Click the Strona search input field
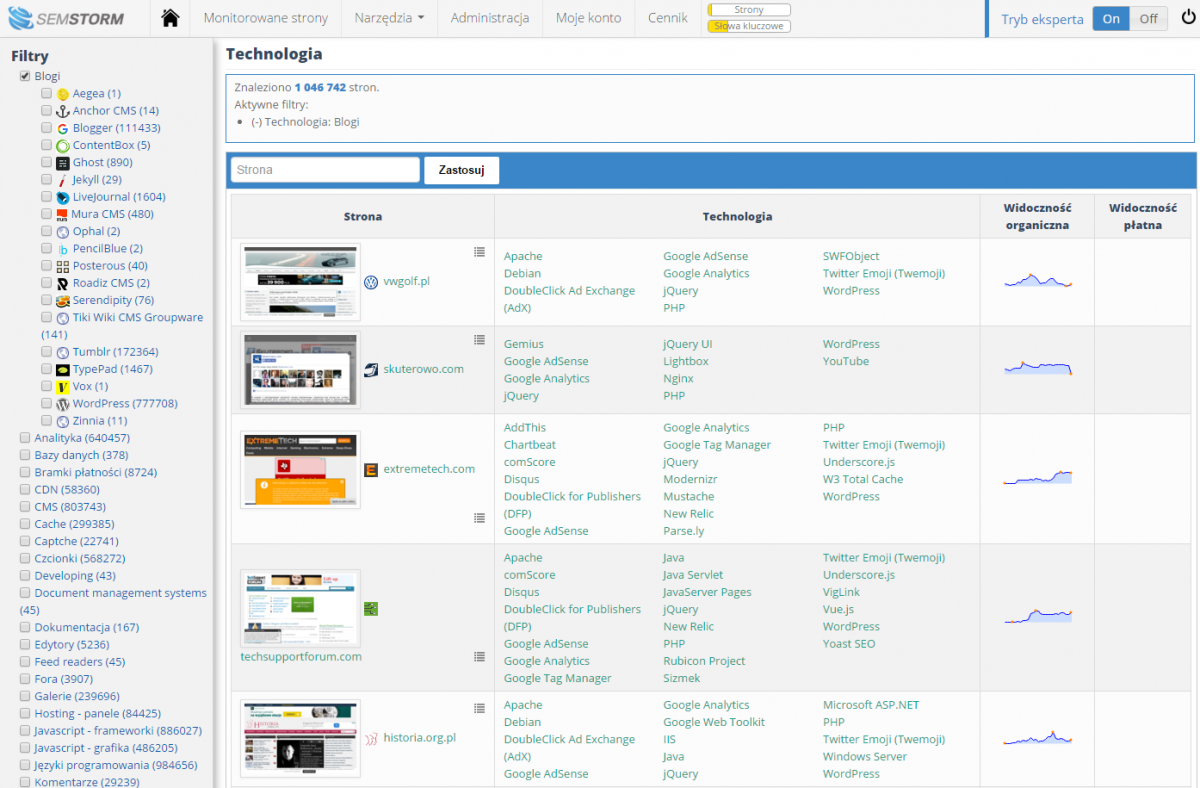This screenshot has width=1200, height=788. (x=325, y=170)
